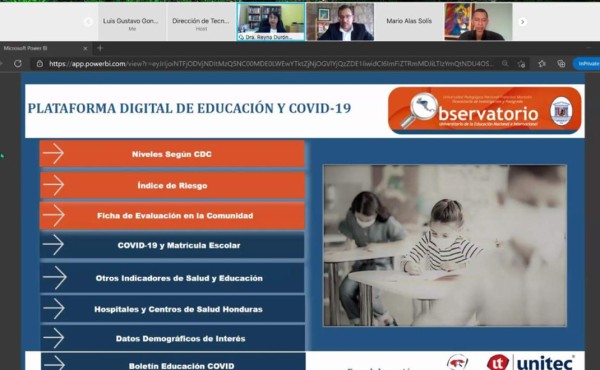Open a new browser tab with plus

coord(100,48)
